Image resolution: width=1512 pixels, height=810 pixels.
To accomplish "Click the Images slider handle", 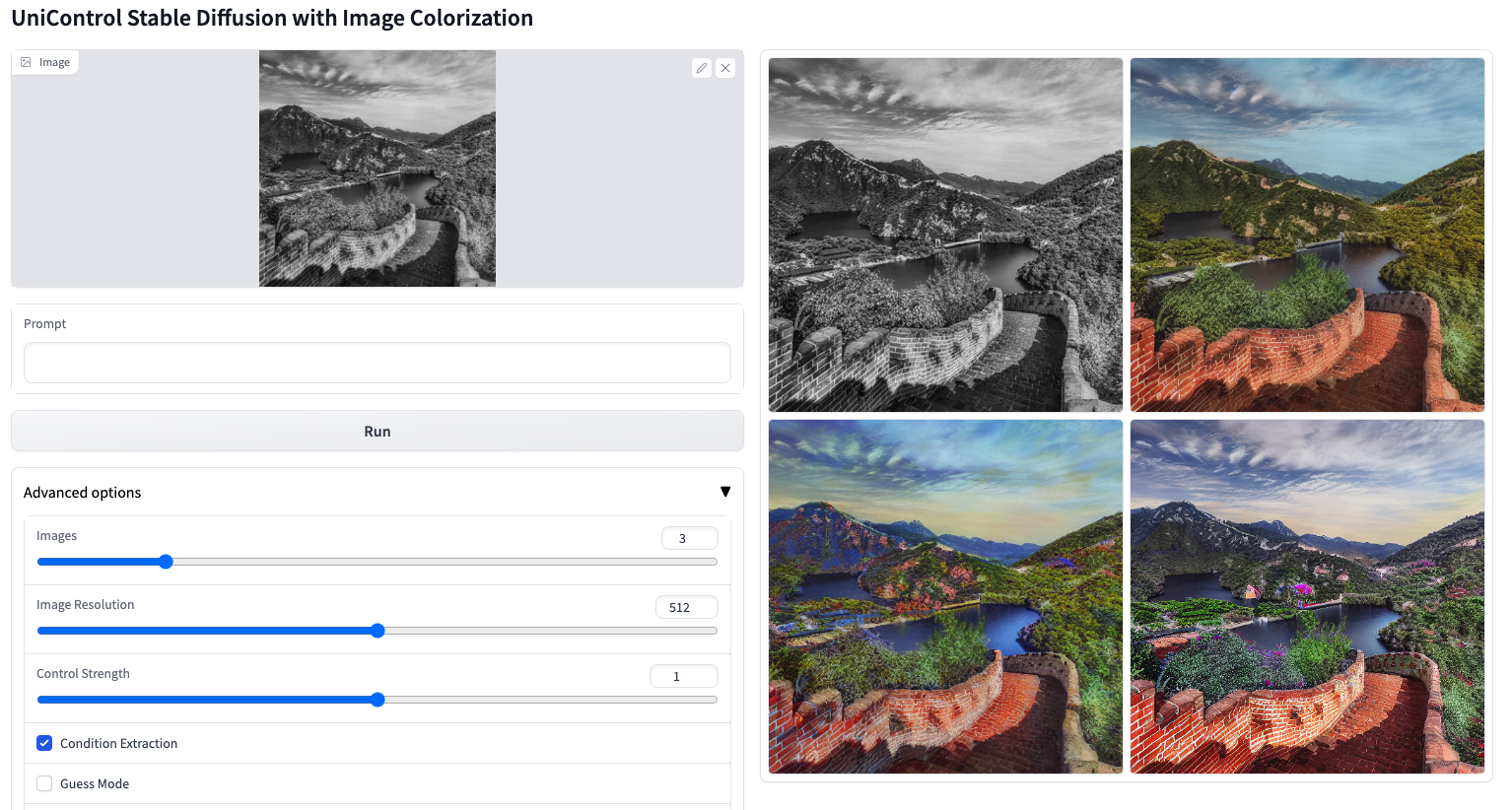I will click(x=166, y=562).
